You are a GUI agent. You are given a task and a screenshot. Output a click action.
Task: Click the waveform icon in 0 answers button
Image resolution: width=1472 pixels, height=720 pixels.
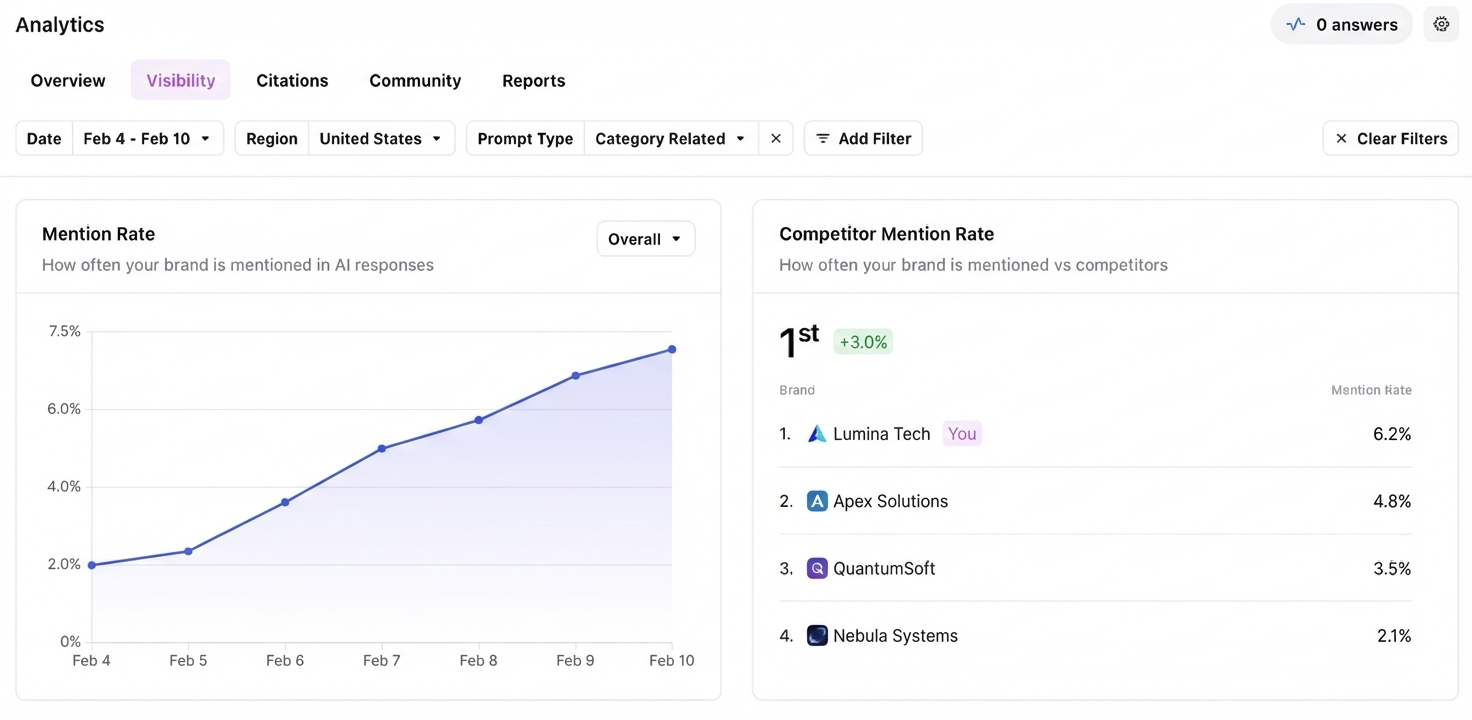click(1296, 23)
